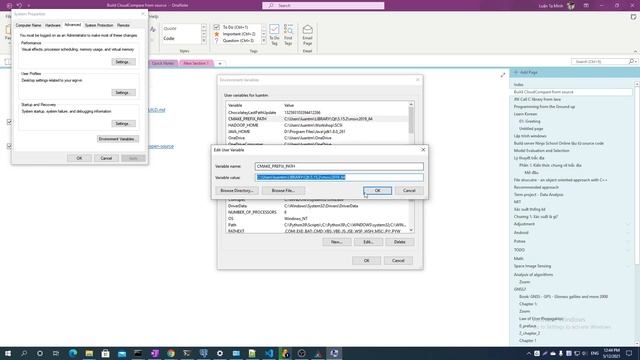640x360 pixels.
Task: Open Visual Studio Code from the taskbar
Action: [269, 353]
